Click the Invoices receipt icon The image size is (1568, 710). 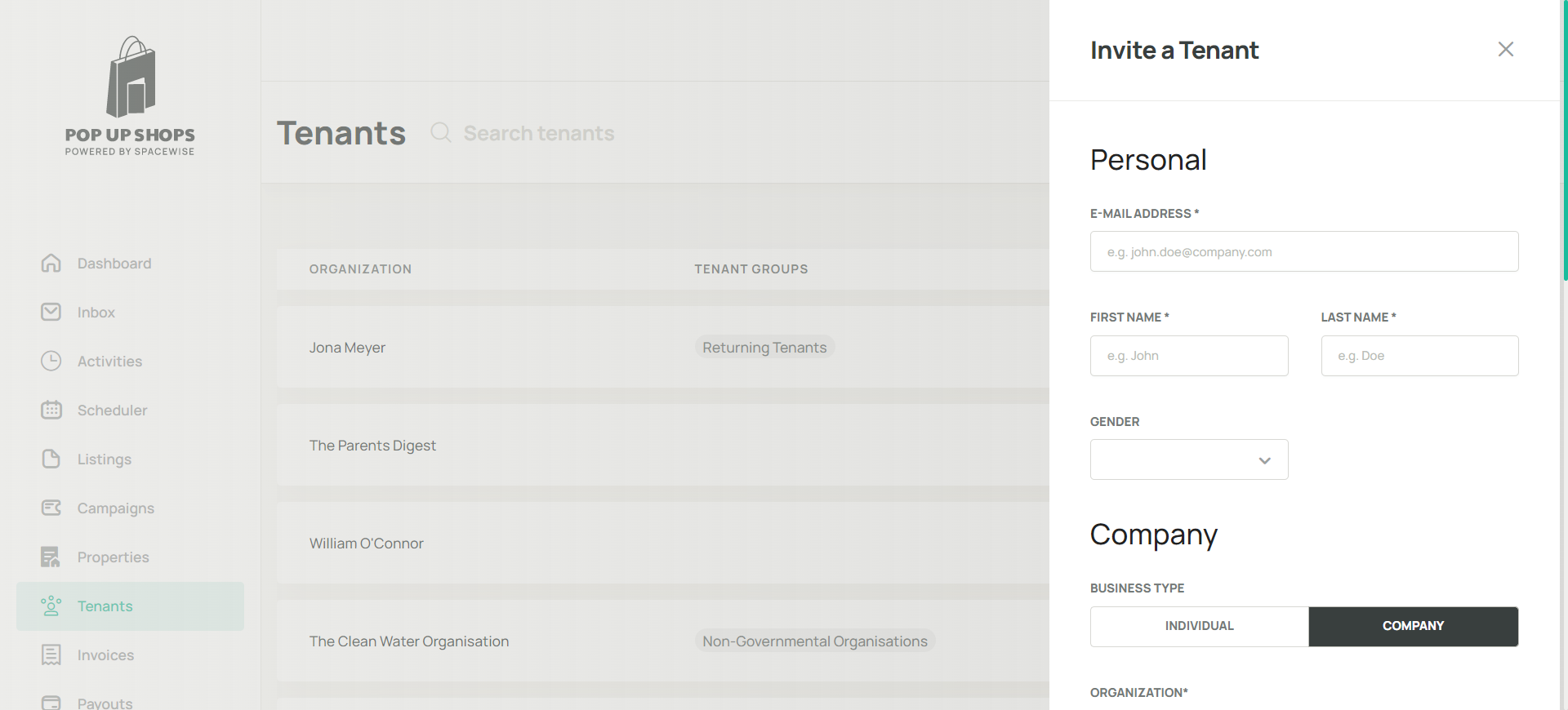(51, 655)
